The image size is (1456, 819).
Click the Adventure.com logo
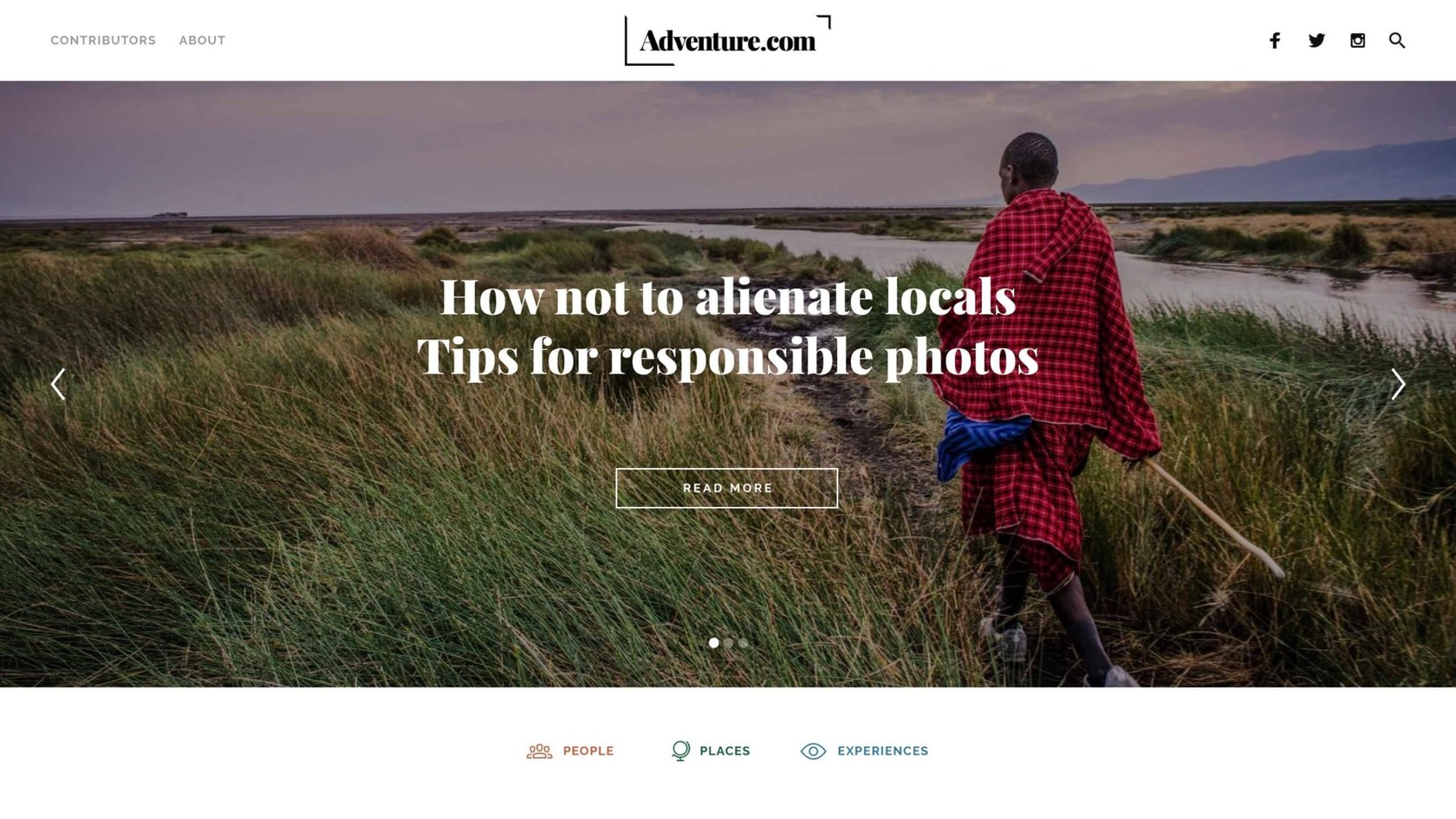[728, 40]
